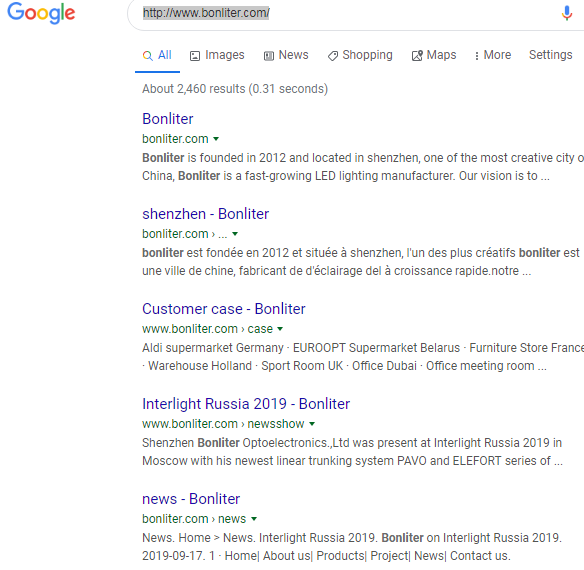Expand the arrow after www.bonliter.com › case
Viewport: 584px width, 570px height.
tap(280, 329)
